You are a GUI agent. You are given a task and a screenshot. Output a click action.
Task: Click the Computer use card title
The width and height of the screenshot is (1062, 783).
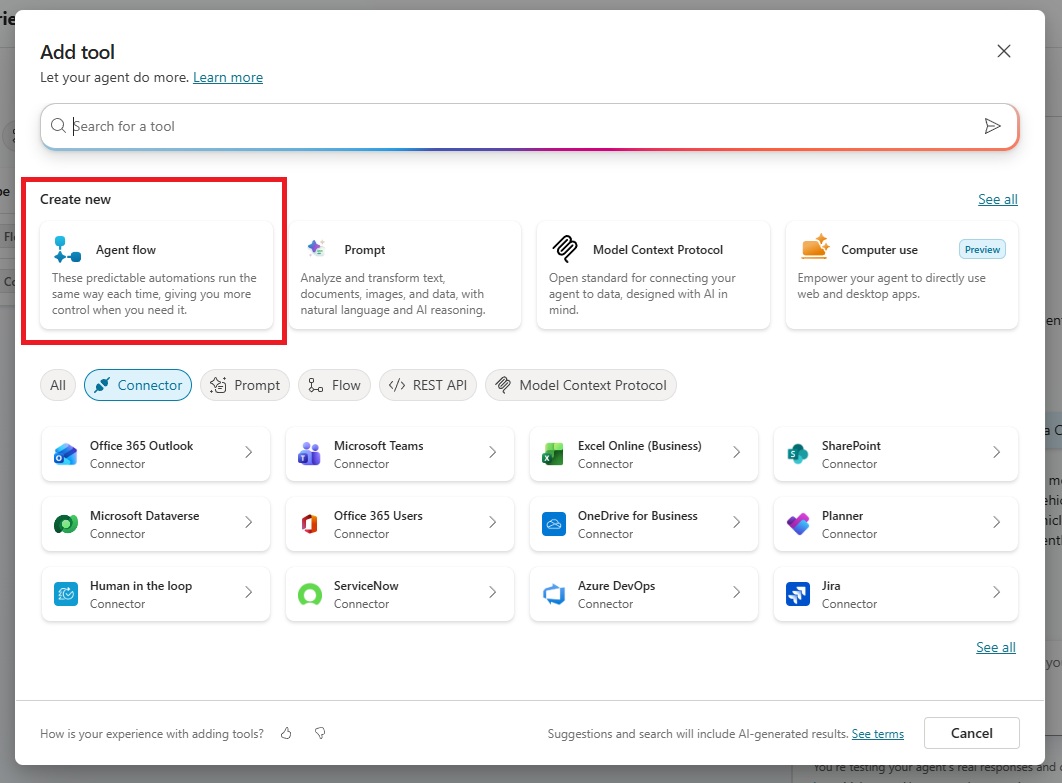879,250
